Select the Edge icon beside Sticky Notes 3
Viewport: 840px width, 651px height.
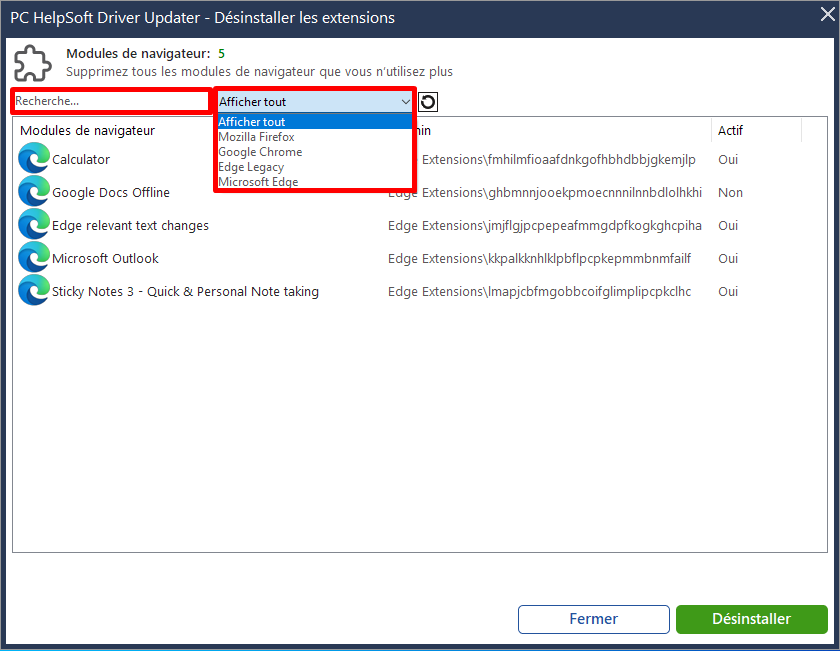tap(34, 291)
